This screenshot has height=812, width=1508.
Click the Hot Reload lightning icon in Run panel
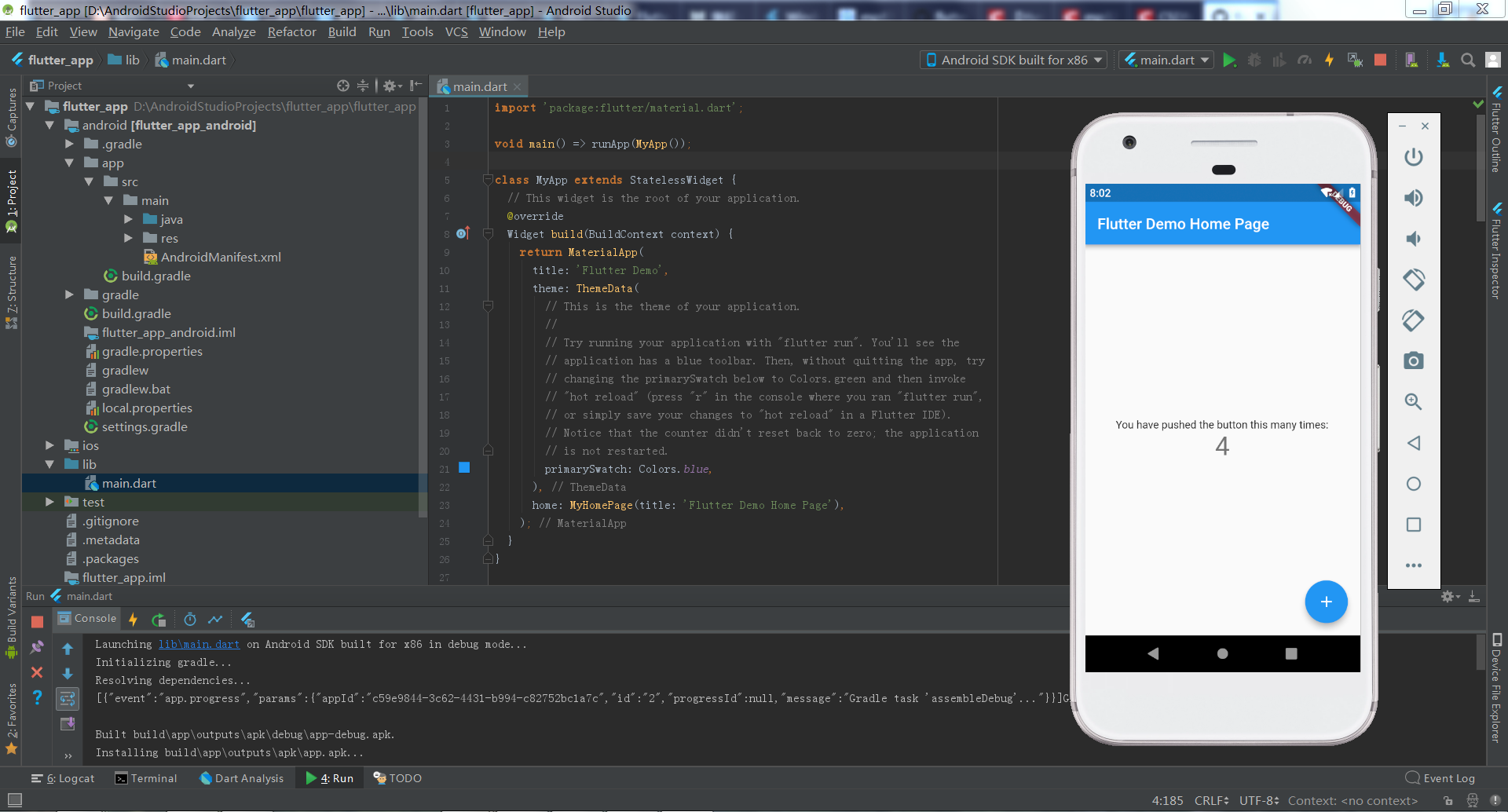pos(133,620)
